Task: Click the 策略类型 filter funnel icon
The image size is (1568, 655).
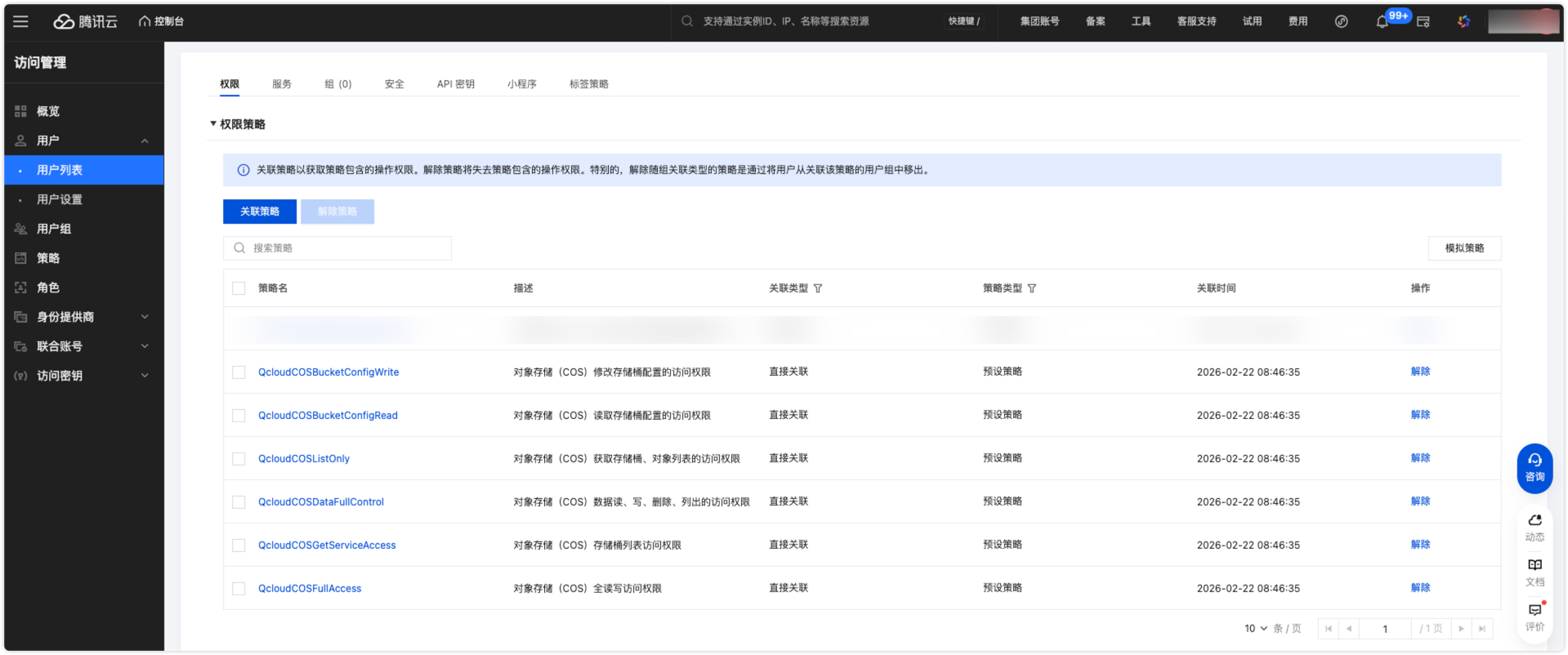Action: [1032, 288]
